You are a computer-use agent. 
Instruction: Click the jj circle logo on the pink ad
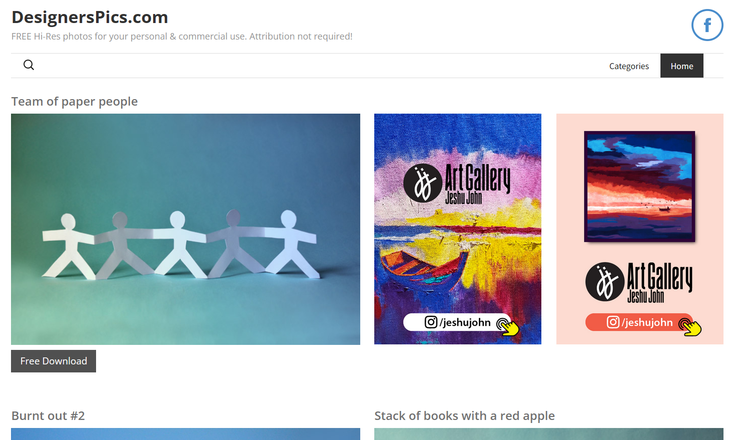(x=605, y=281)
